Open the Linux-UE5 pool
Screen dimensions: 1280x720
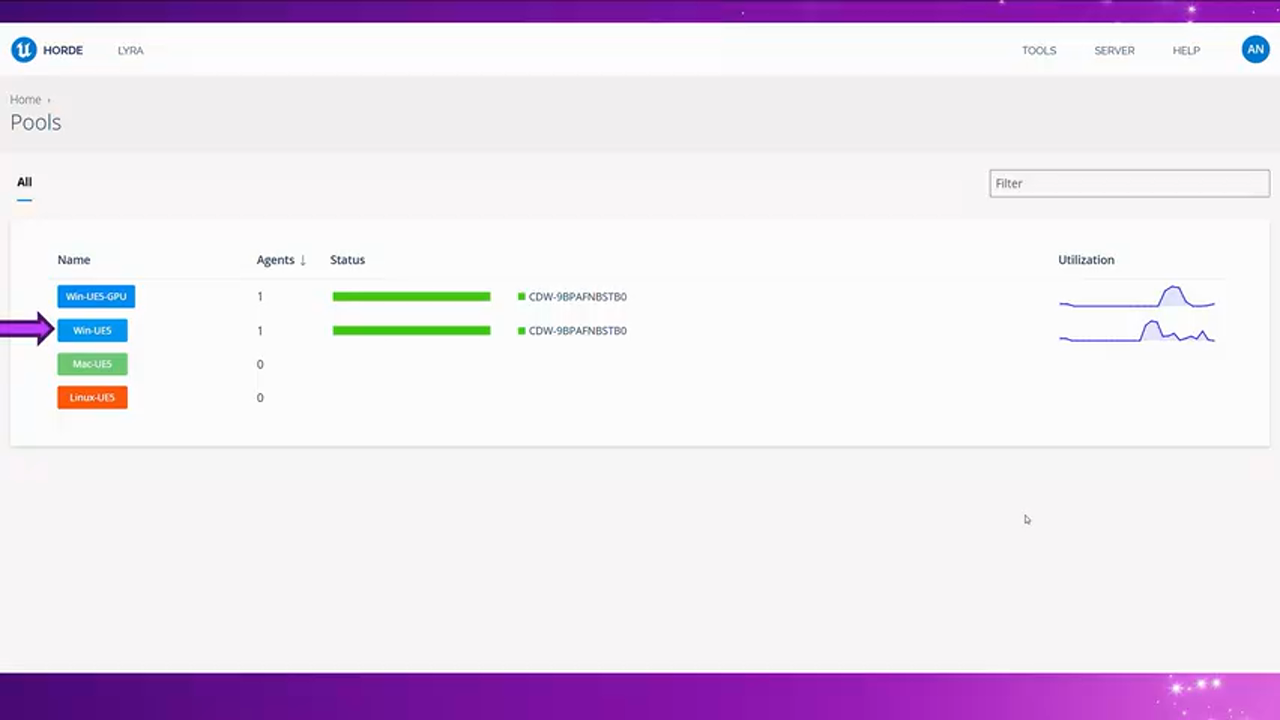92,398
